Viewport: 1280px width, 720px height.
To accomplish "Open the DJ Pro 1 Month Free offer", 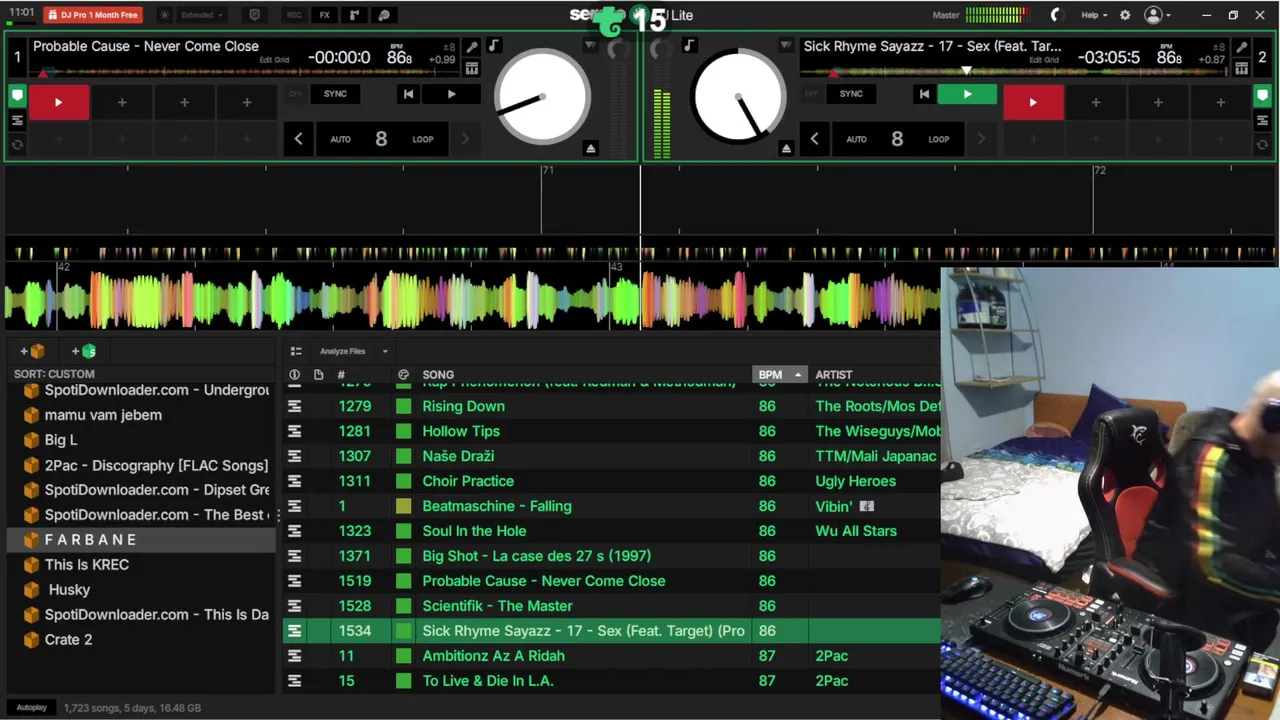I will pos(93,15).
